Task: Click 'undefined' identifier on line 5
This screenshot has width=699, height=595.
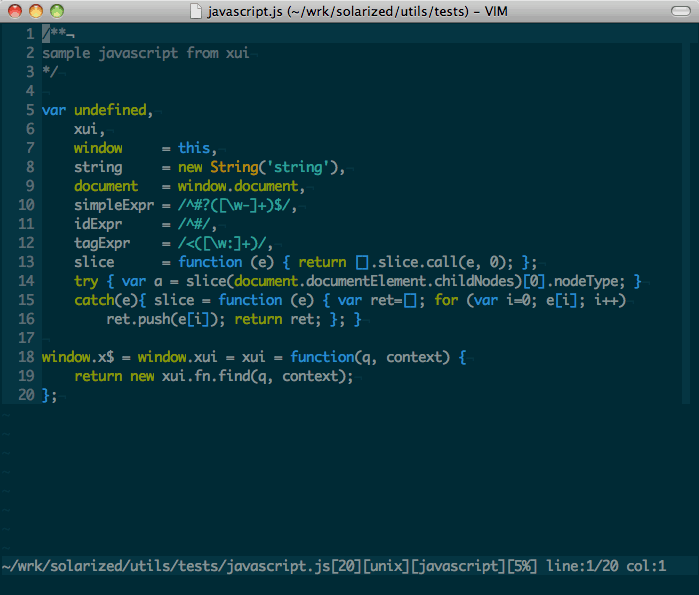Action: point(110,110)
